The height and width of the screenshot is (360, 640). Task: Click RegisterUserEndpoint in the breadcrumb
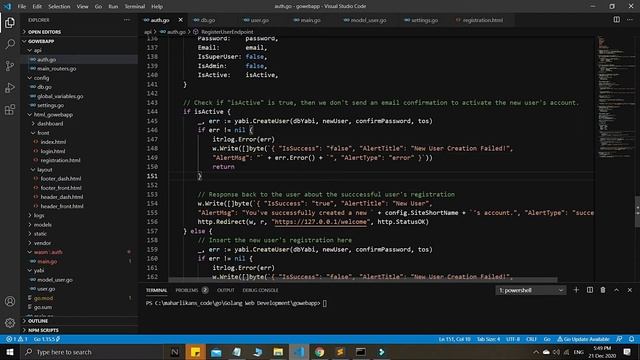tap(227, 32)
